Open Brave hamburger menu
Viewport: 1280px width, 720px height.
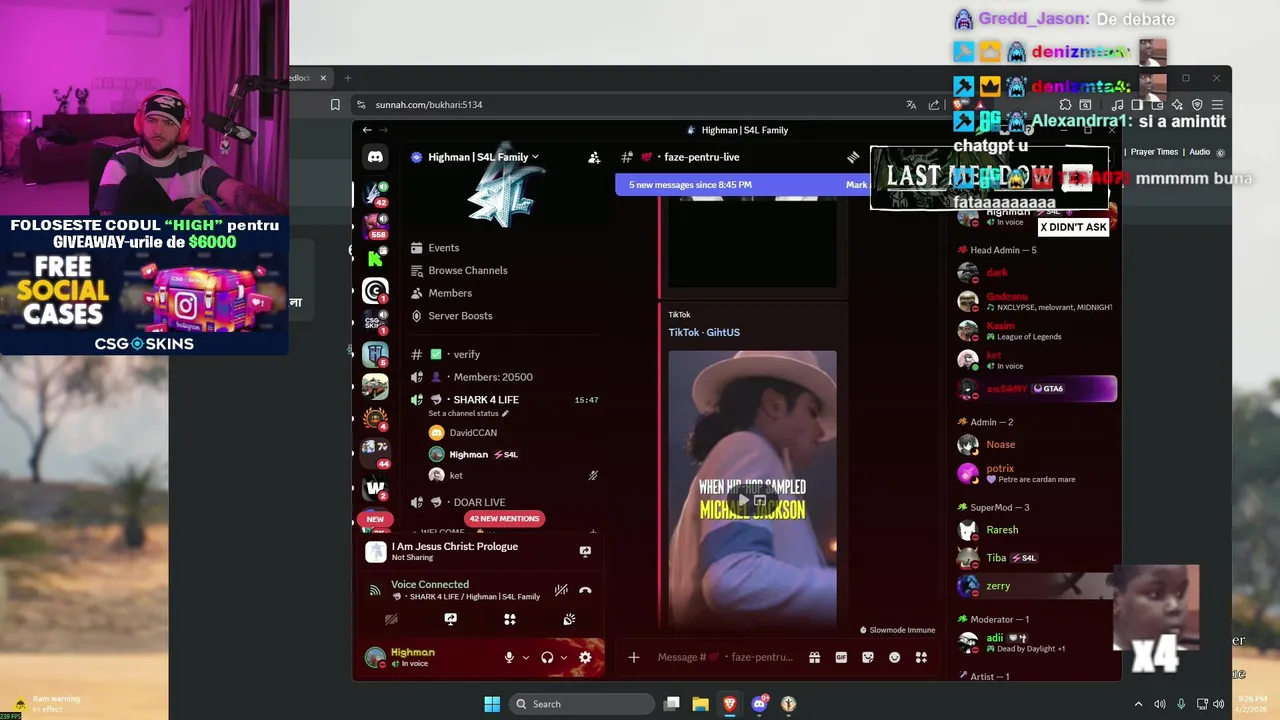[1217, 104]
